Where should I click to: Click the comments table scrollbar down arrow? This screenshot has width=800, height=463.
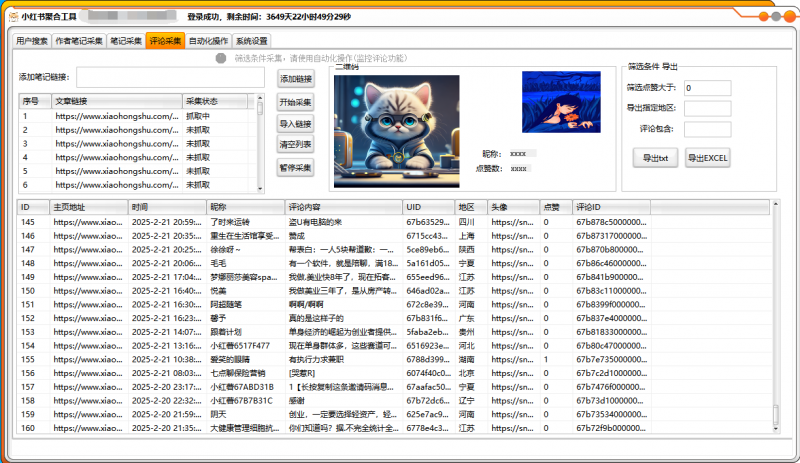(x=776, y=429)
